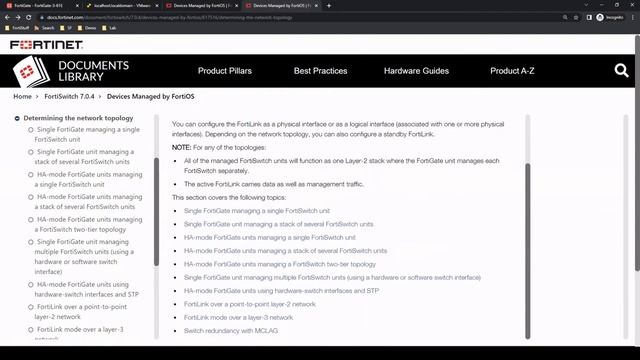Go forward with the browser forward arrow
This screenshot has height=360, width=640.
pos(18,18)
